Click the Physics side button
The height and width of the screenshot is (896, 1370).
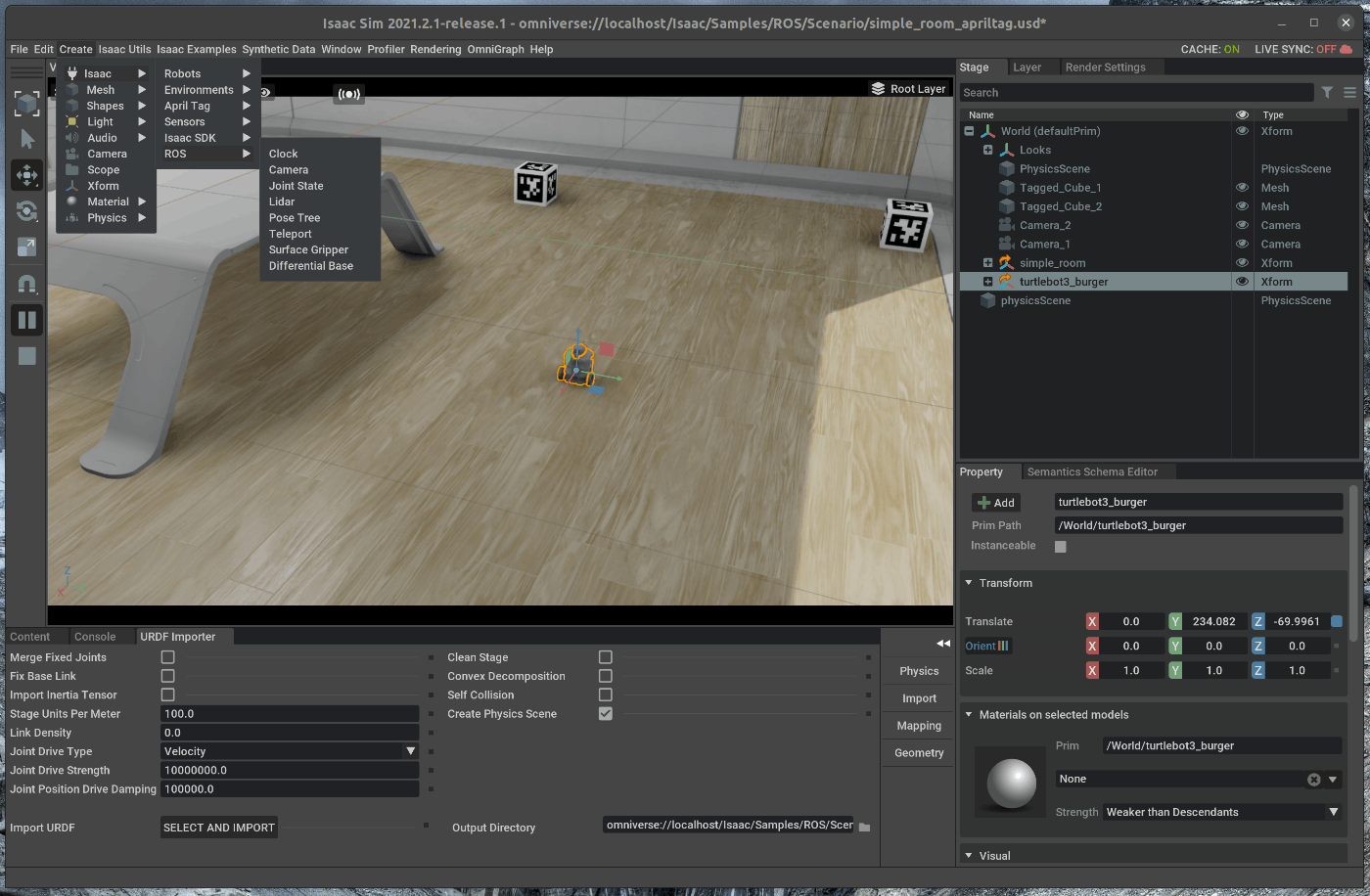(x=919, y=671)
